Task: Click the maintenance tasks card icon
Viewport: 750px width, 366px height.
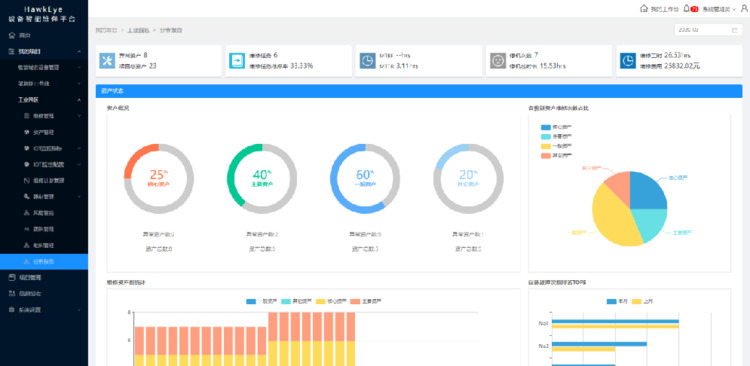Action: coord(237,61)
